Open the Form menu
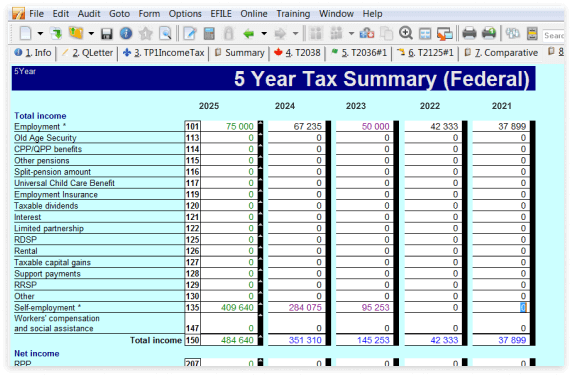 click(149, 14)
